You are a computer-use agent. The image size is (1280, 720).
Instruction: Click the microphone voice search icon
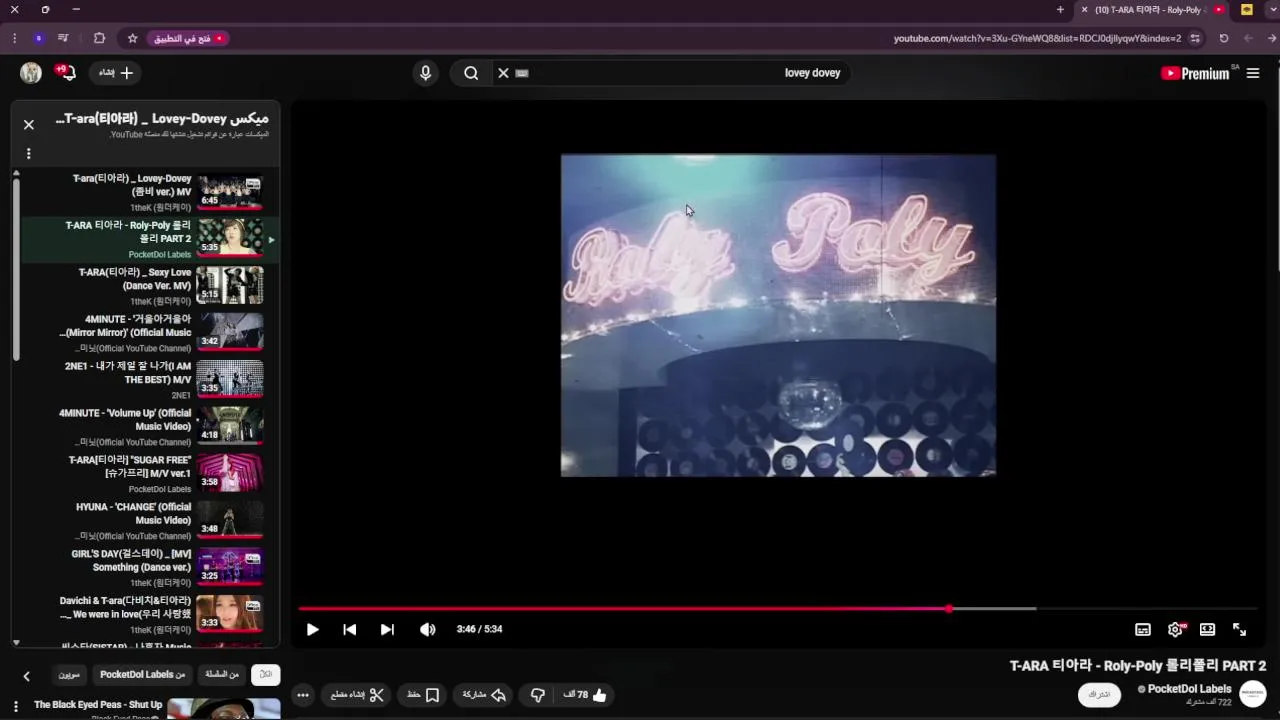click(425, 73)
